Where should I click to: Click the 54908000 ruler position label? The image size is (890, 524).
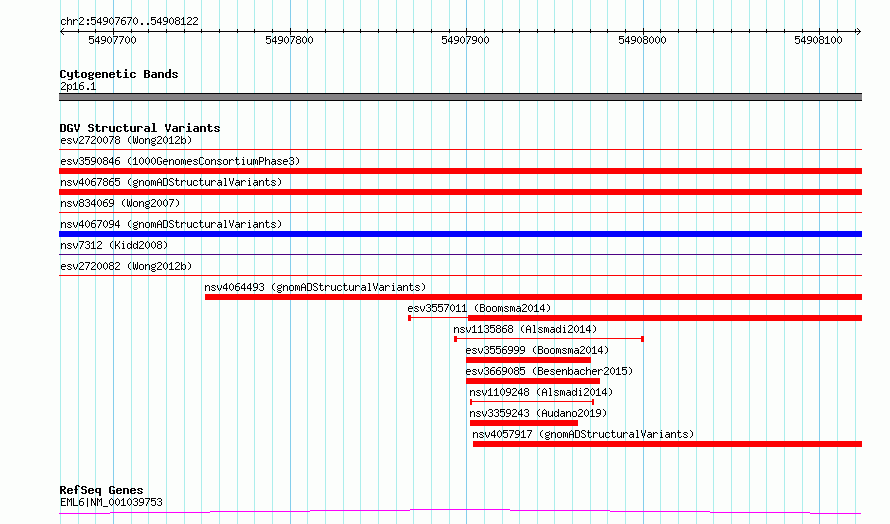coord(642,40)
